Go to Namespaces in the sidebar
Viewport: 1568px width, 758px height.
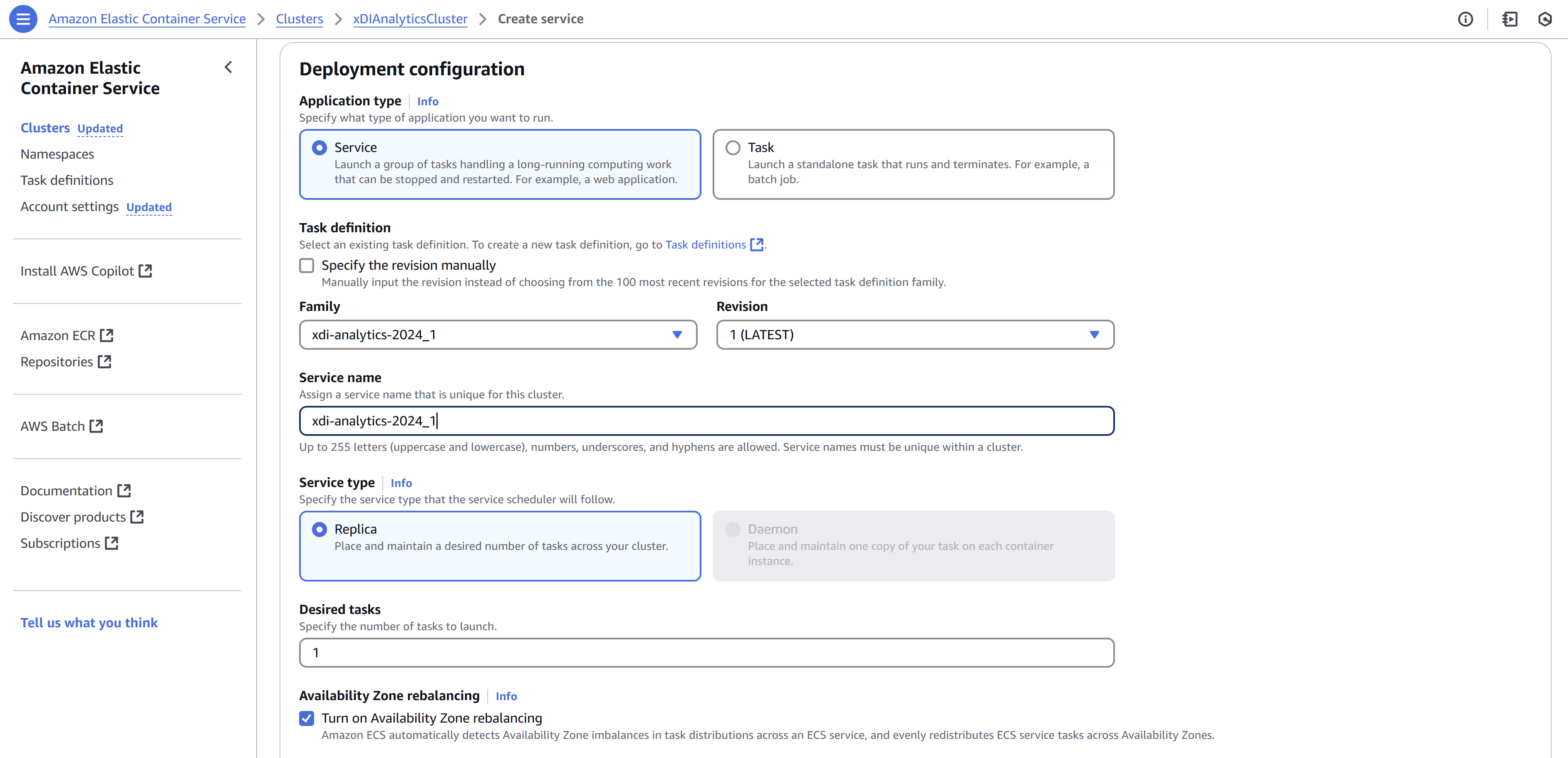click(x=57, y=154)
